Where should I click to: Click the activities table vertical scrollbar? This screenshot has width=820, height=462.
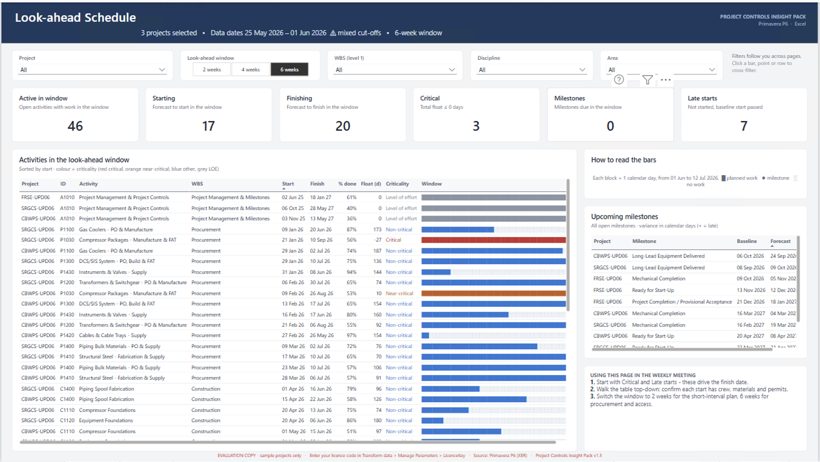pos(568,244)
